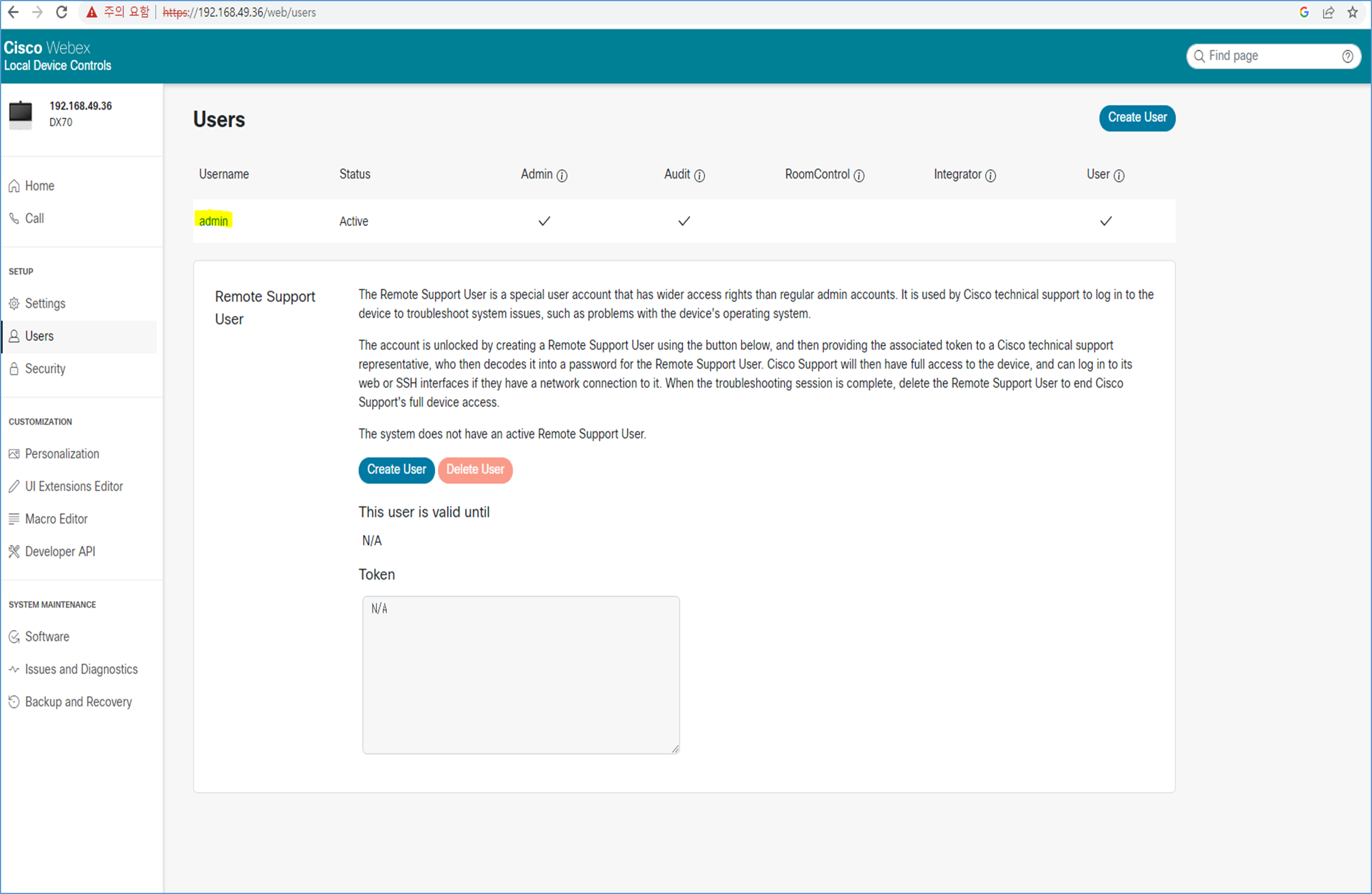Navigate to Issues and Diagnostics
Viewport: 1372px width, 894px height.
pos(81,669)
